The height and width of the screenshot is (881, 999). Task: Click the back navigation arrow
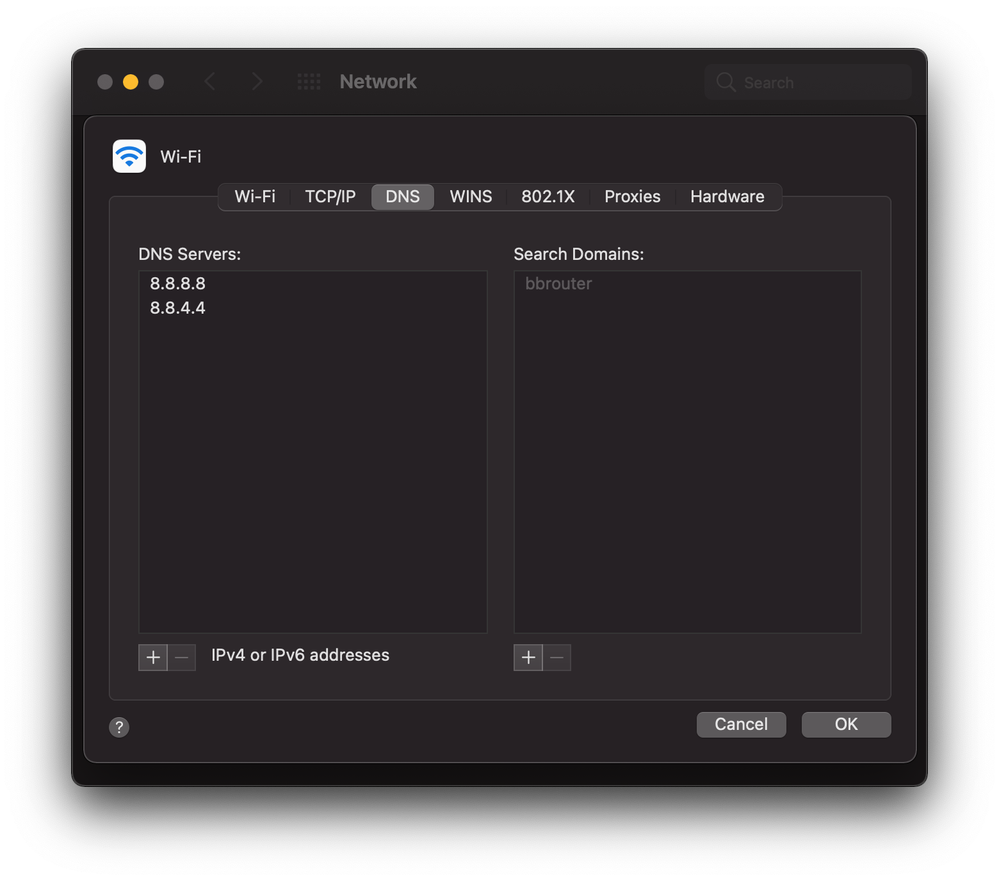click(x=210, y=81)
